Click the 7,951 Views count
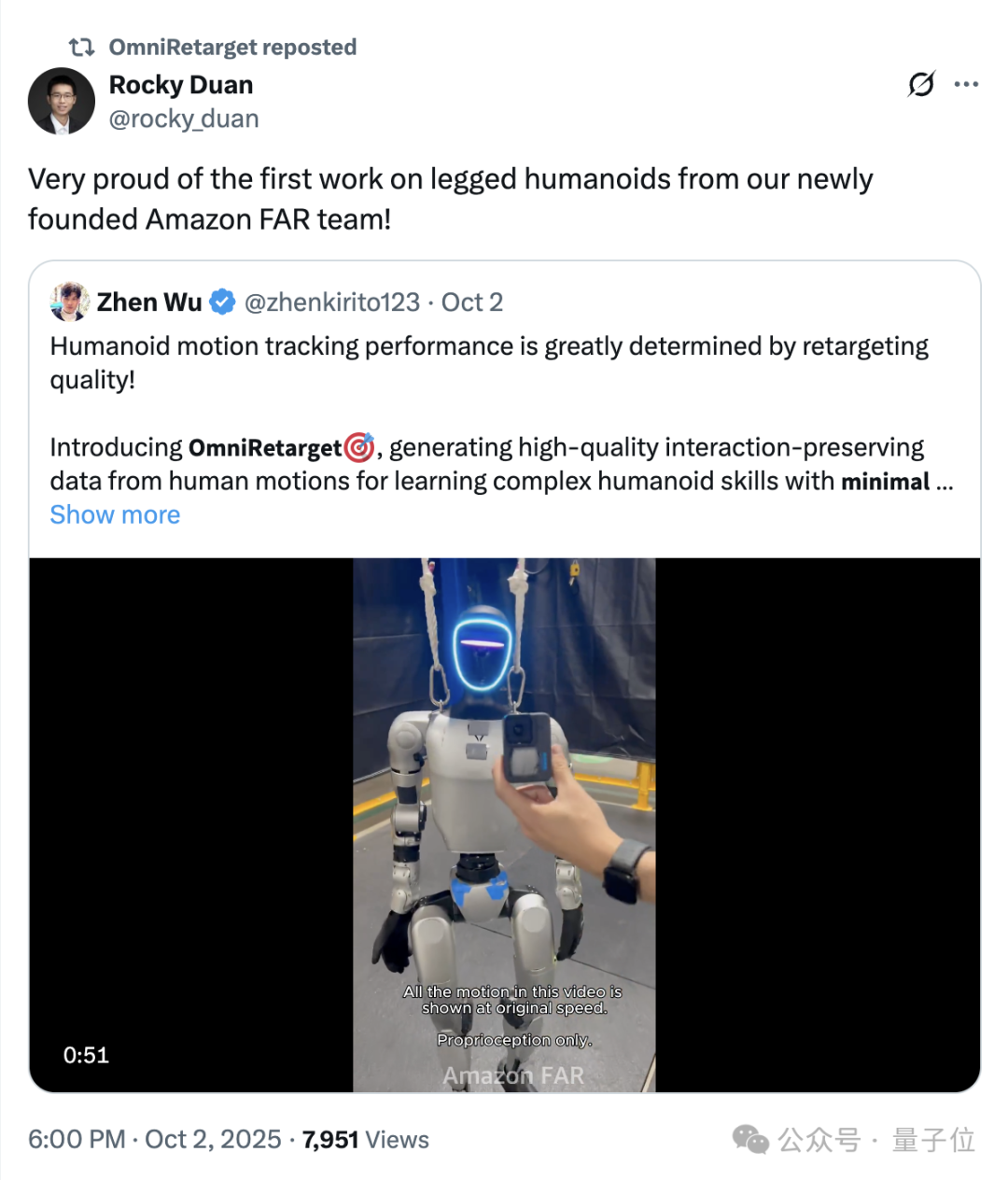The height and width of the screenshot is (1180, 1008). click(x=366, y=1140)
